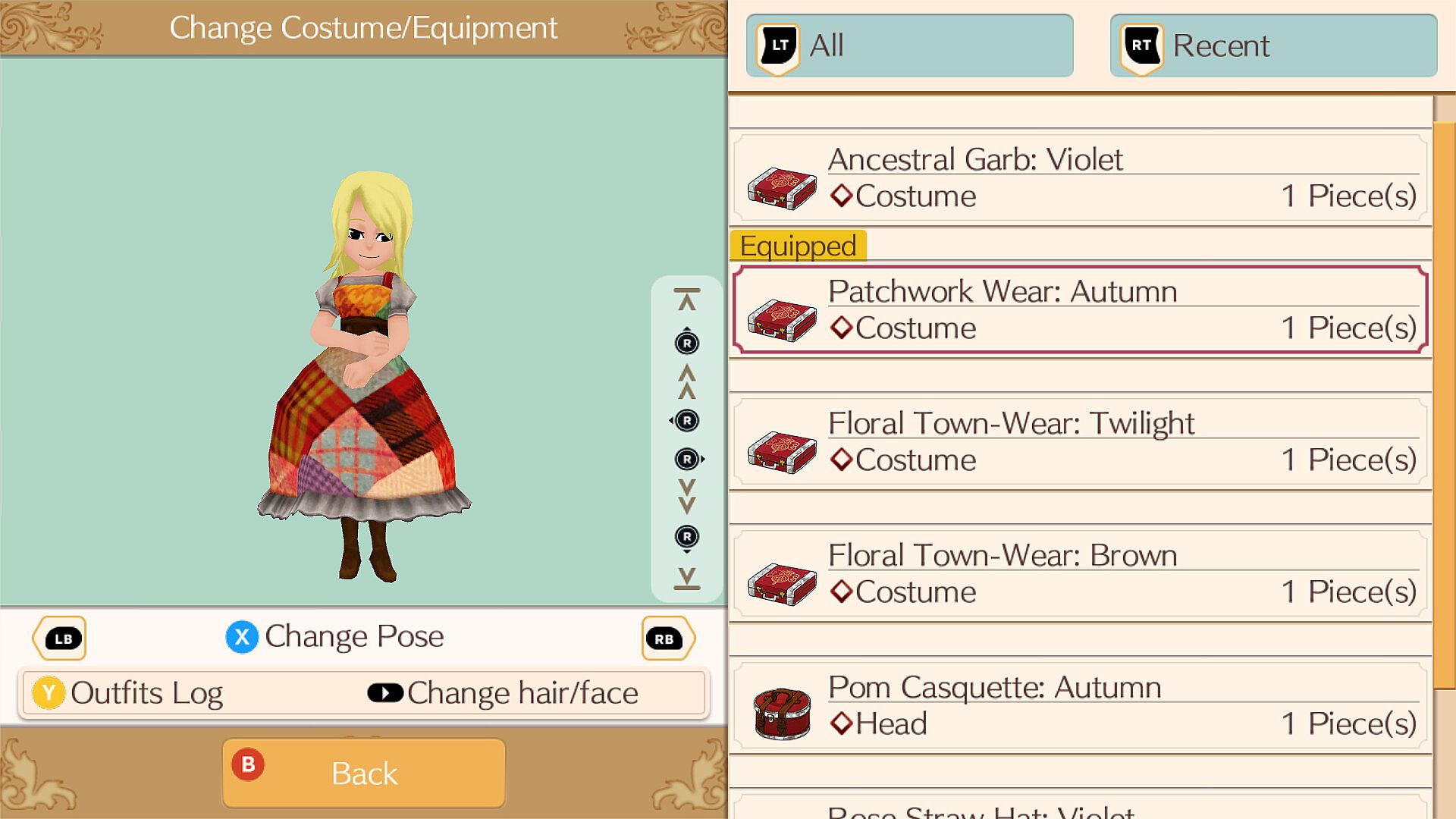
Task: Click the double down-arrow scroll icon
Action: click(687, 496)
